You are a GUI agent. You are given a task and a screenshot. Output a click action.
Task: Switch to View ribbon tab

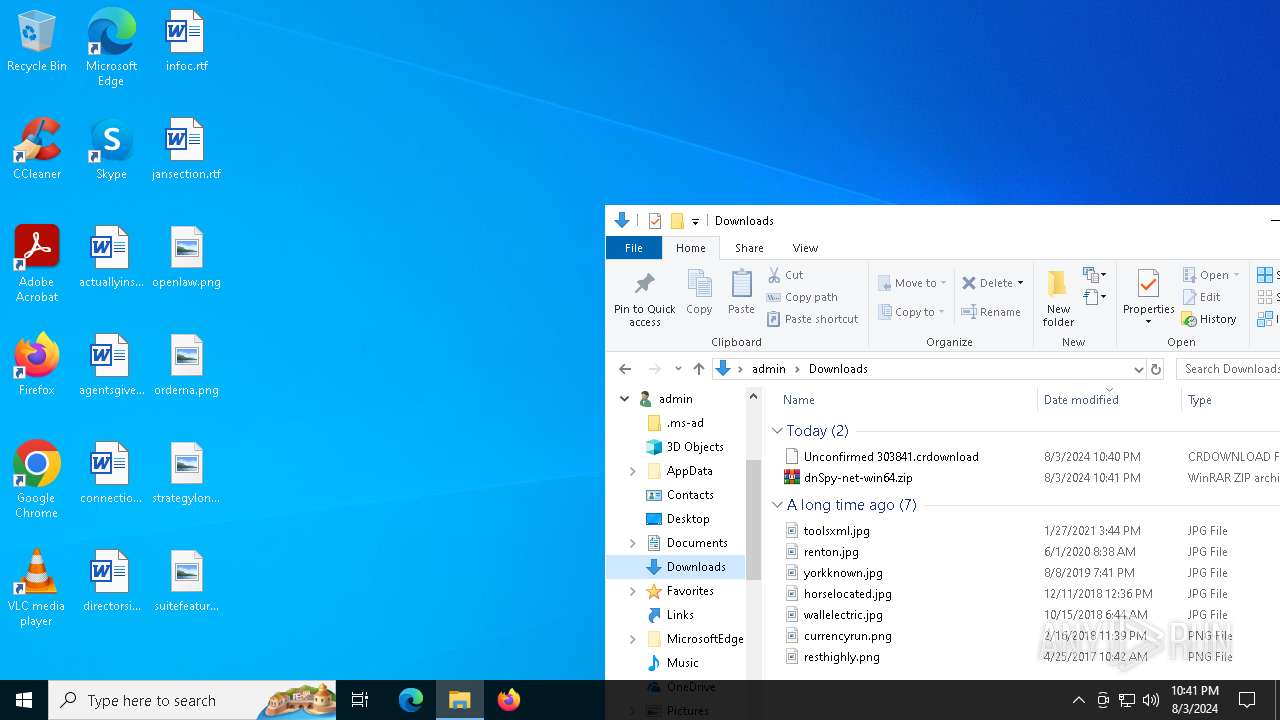[x=805, y=248]
